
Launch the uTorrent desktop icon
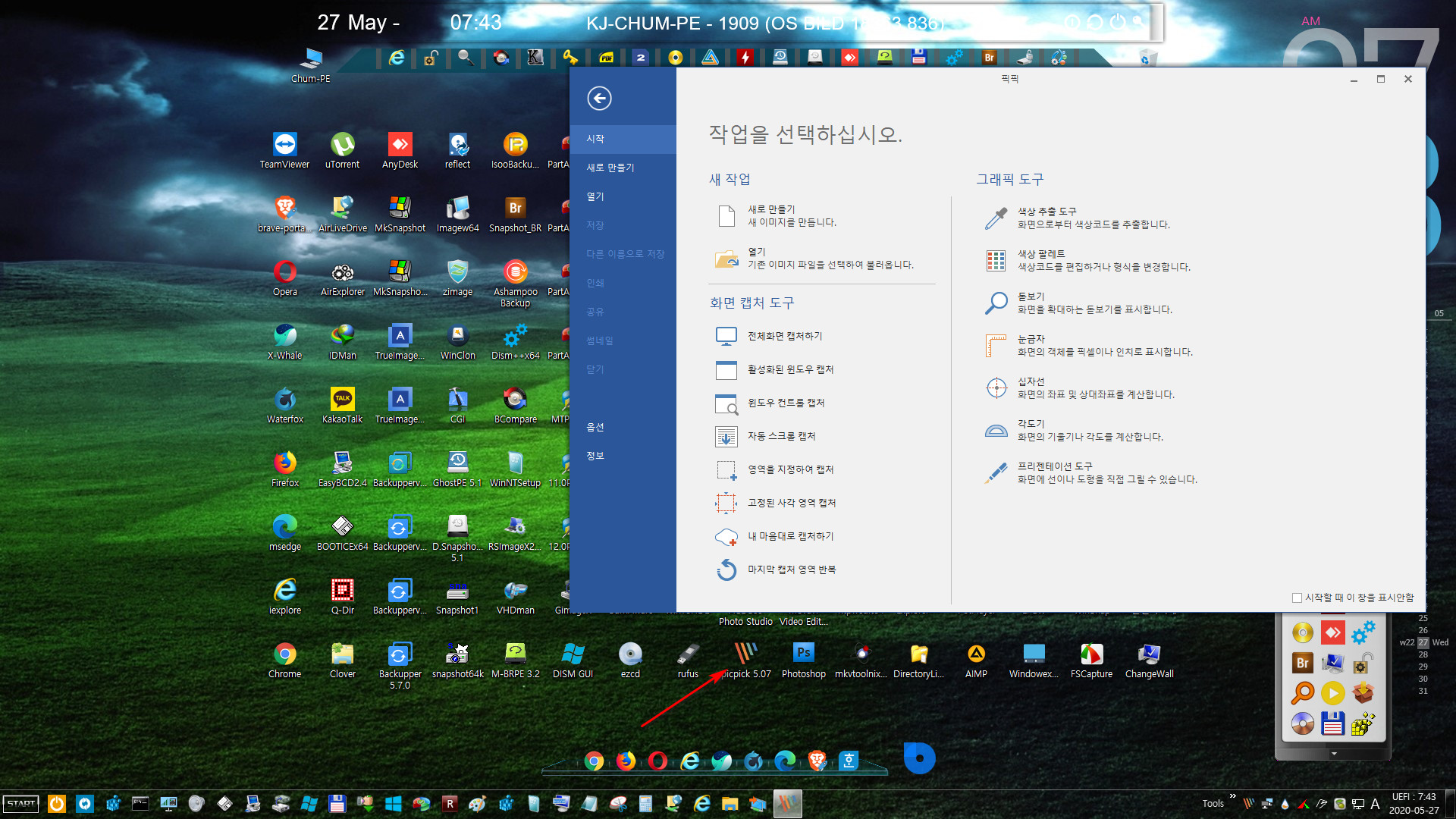pos(342,150)
